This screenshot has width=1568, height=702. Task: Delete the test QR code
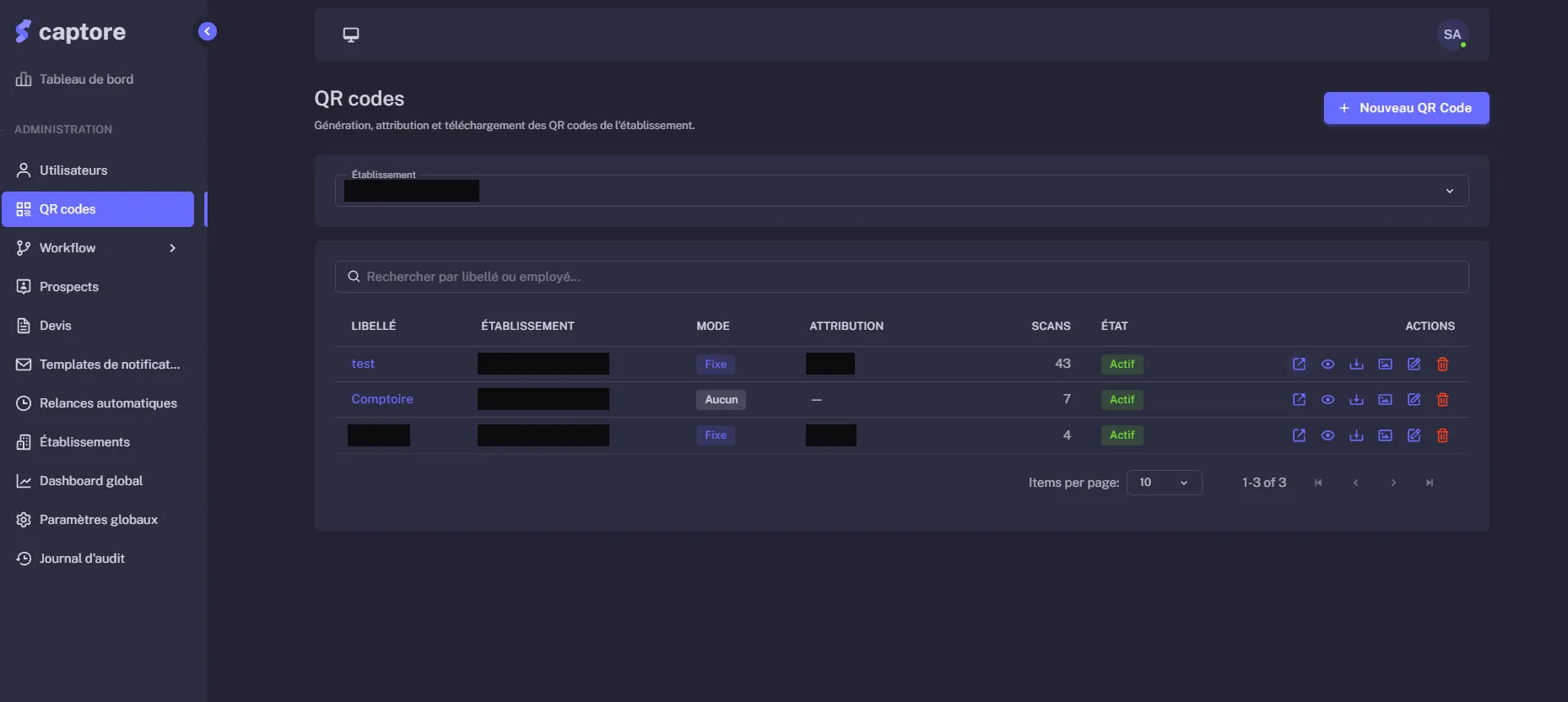[1442, 364]
